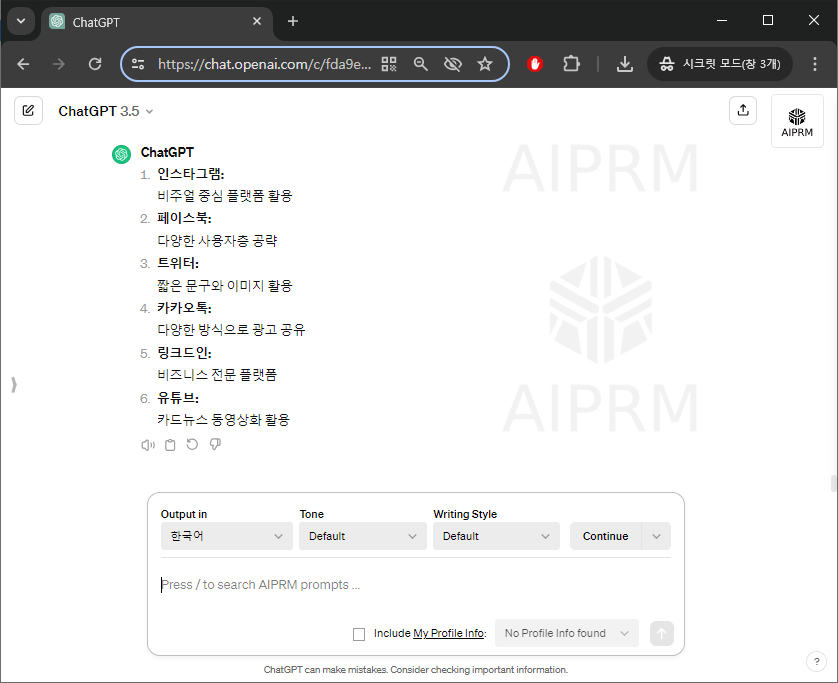Click the share conversation icon
This screenshot has width=838, height=683.
(x=743, y=111)
